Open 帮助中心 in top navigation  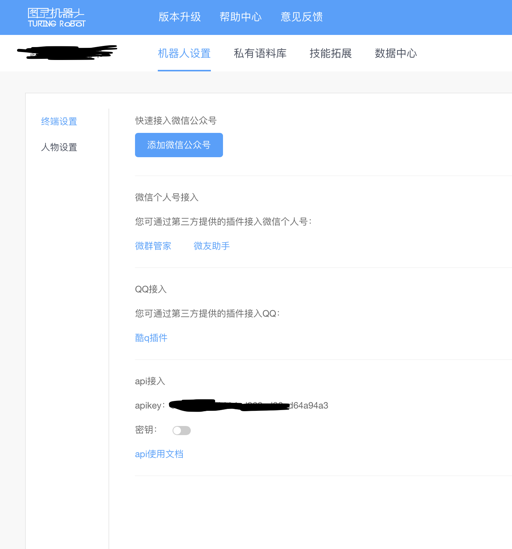(x=241, y=17)
